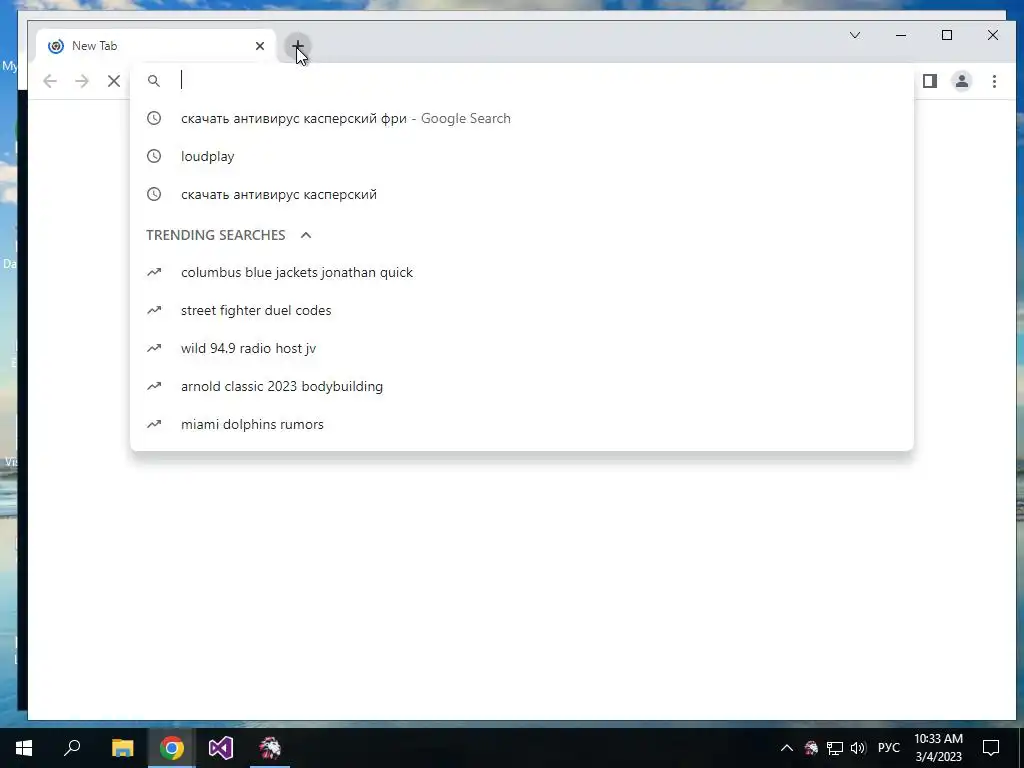Open a new tab with the plus button
The width and height of the screenshot is (1024, 768).
(297, 46)
